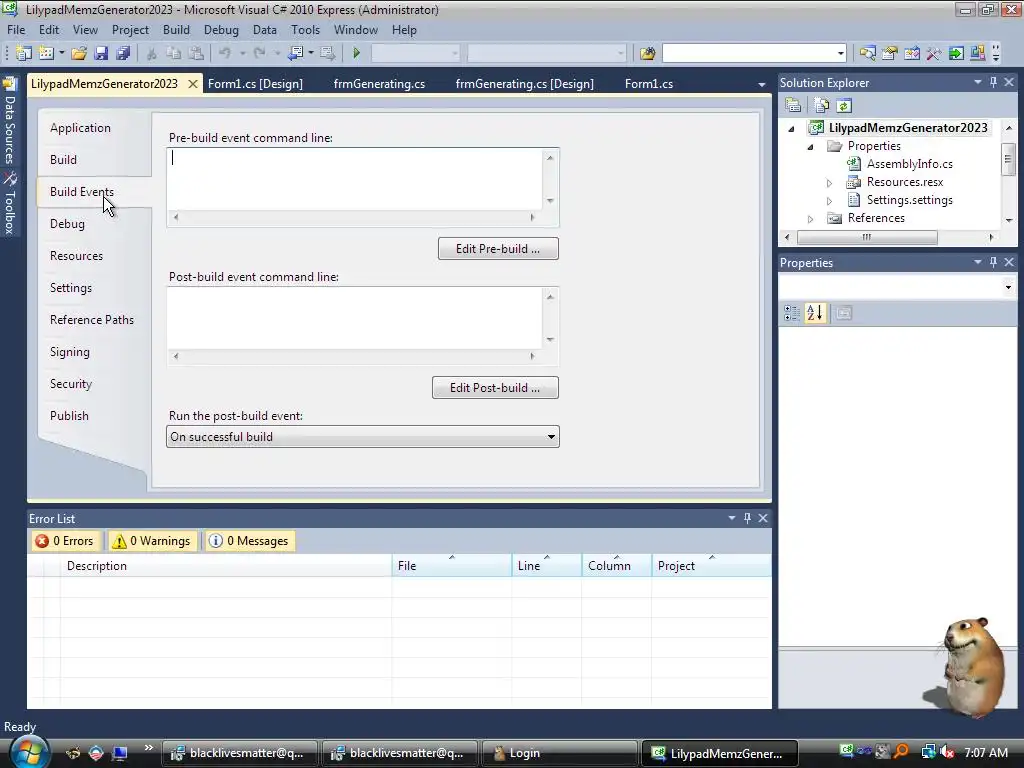Switch to the Form1.cs [Design] tab
The width and height of the screenshot is (1024, 768).
point(255,84)
